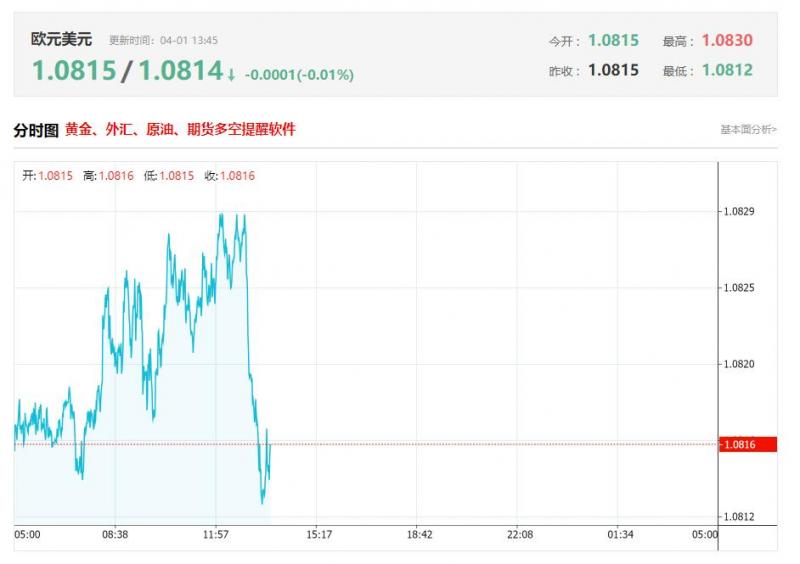Select the 18:42 time axis label
This screenshot has height=564, width=800.
tap(419, 535)
